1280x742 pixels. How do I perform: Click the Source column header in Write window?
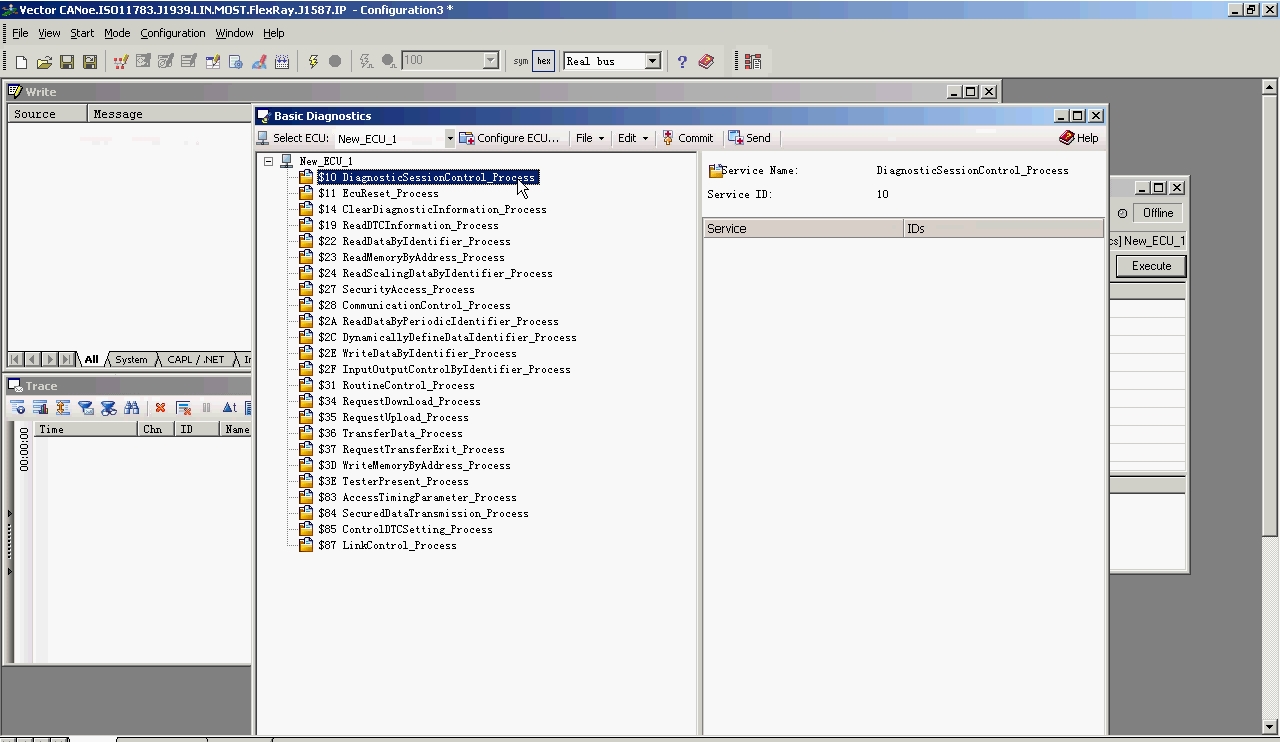(x=48, y=114)
